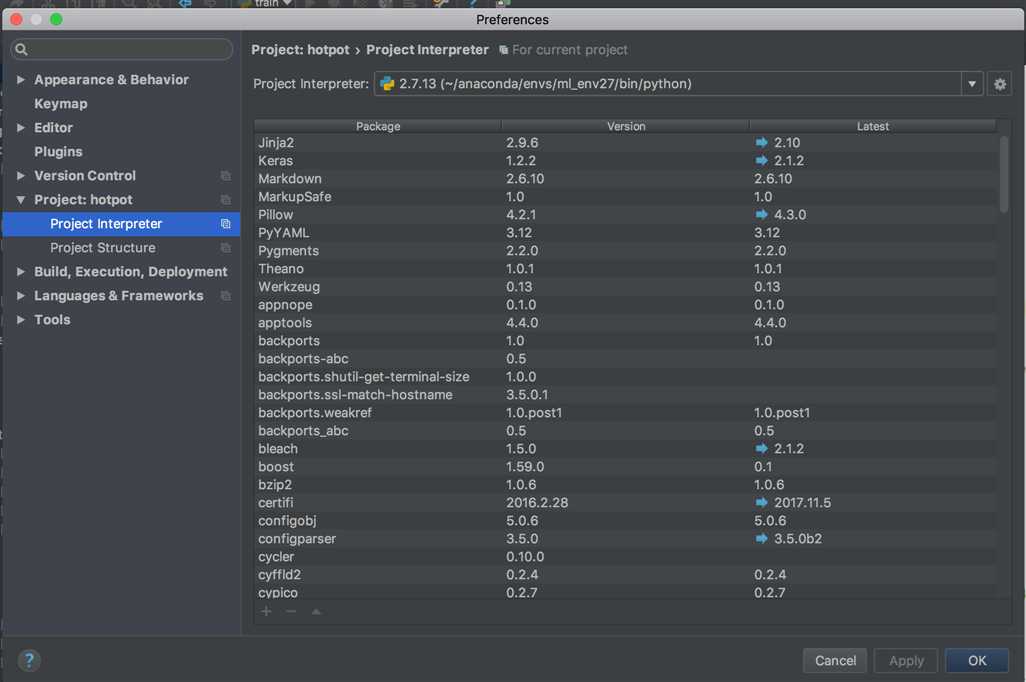Click Project: hotpot in the breadcrumb
The height and width of the screenshot is (682, 1026).
pyautogui.click(x=300, y=50)
